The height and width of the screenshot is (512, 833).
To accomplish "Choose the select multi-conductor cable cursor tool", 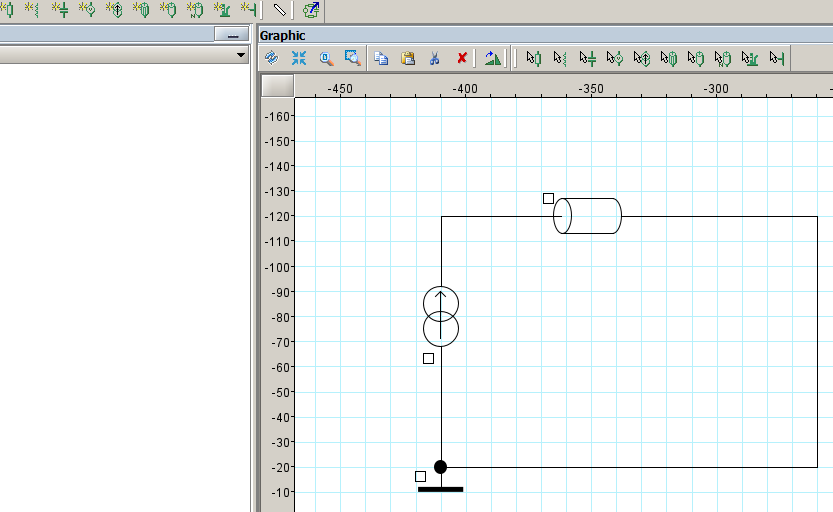I will tap(669, 58).
